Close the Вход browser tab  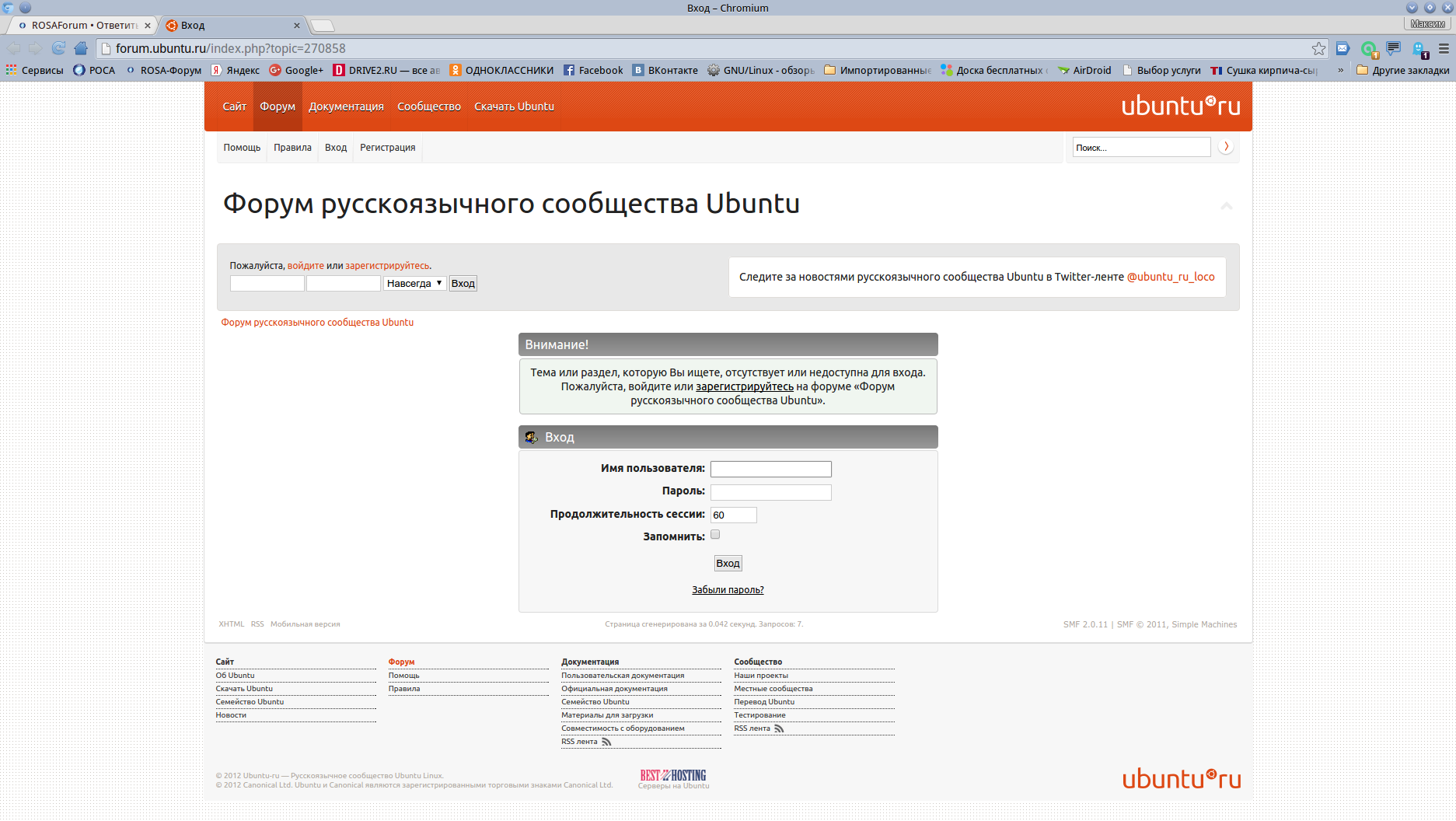[x=297, y=26]
